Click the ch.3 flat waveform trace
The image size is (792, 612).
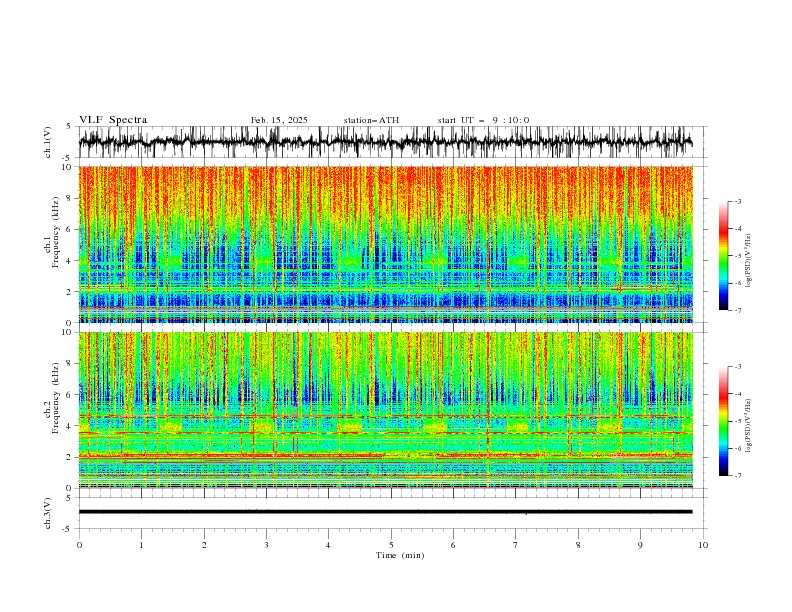(386, 512)
